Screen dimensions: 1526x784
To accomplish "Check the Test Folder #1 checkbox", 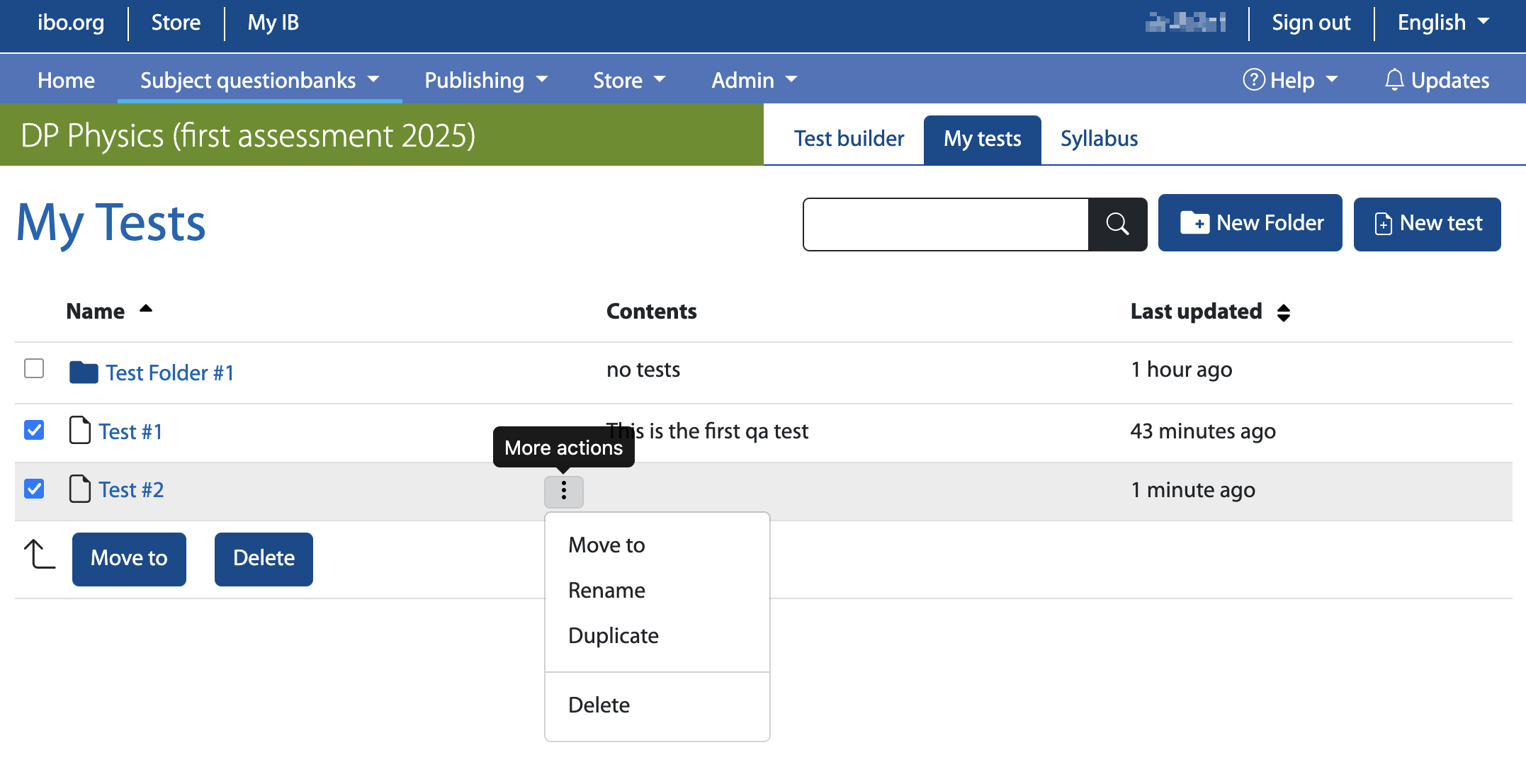I will click(x=34, y=368).
